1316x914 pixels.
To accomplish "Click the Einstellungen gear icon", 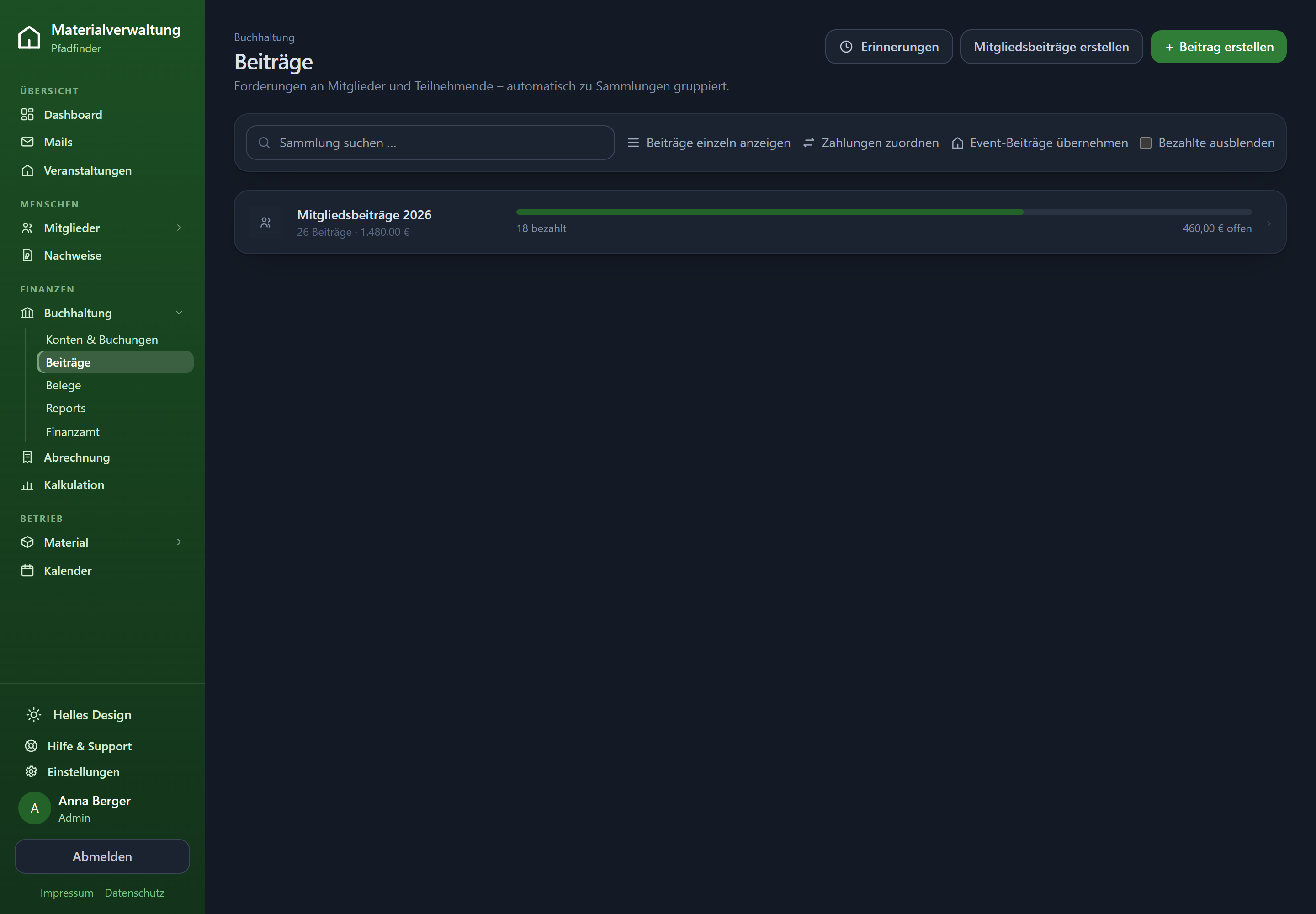I will (x=32, y=771).
